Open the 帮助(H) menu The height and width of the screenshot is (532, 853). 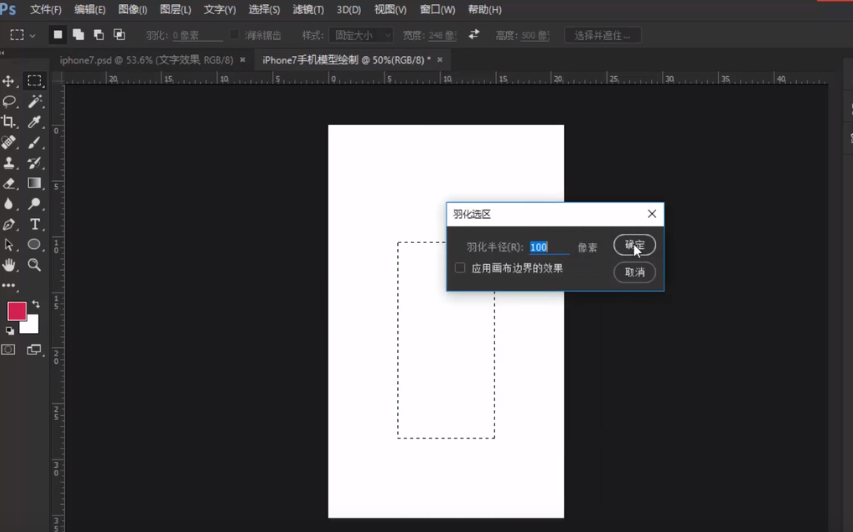(x=485, y=10)
